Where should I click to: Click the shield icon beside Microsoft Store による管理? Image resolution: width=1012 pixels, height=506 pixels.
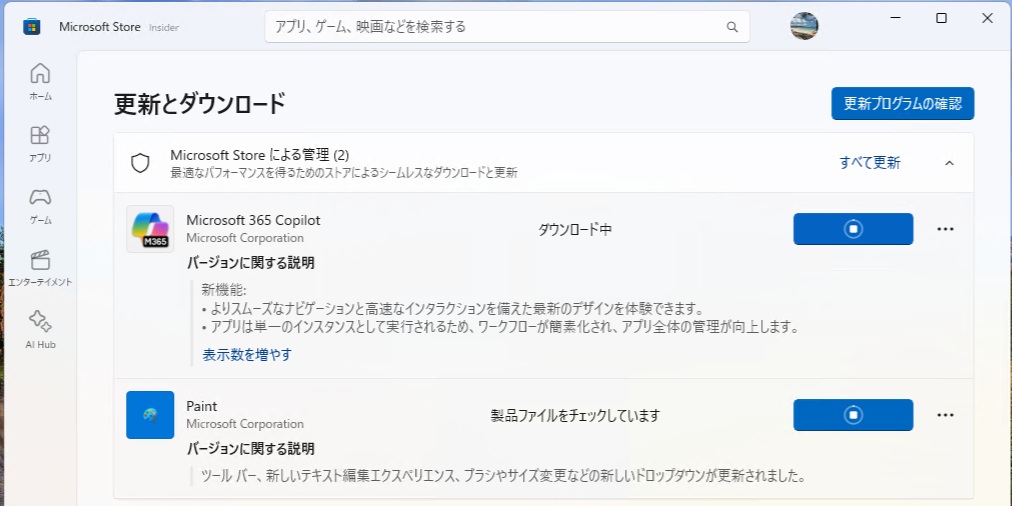(x=140, y=163)
